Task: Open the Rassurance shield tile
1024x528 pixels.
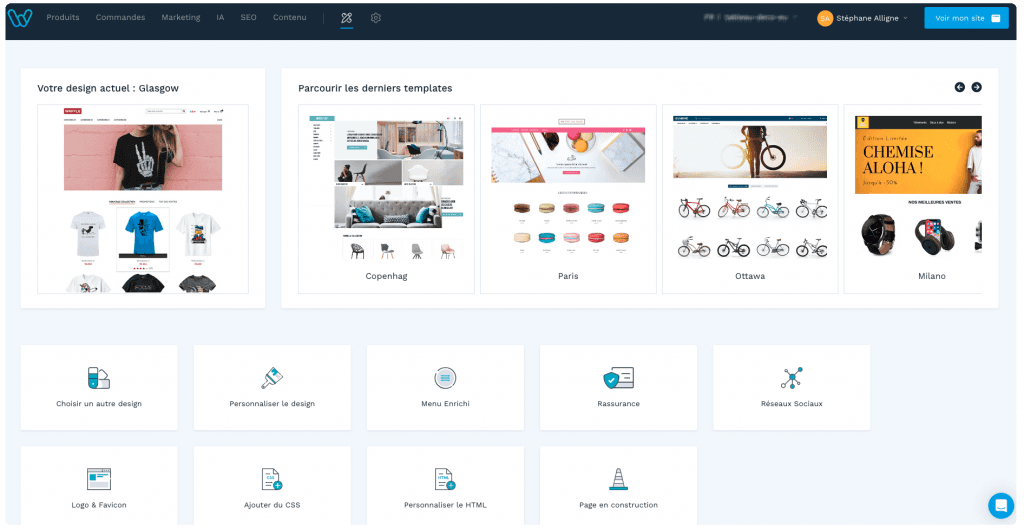Action: [618, 388]
